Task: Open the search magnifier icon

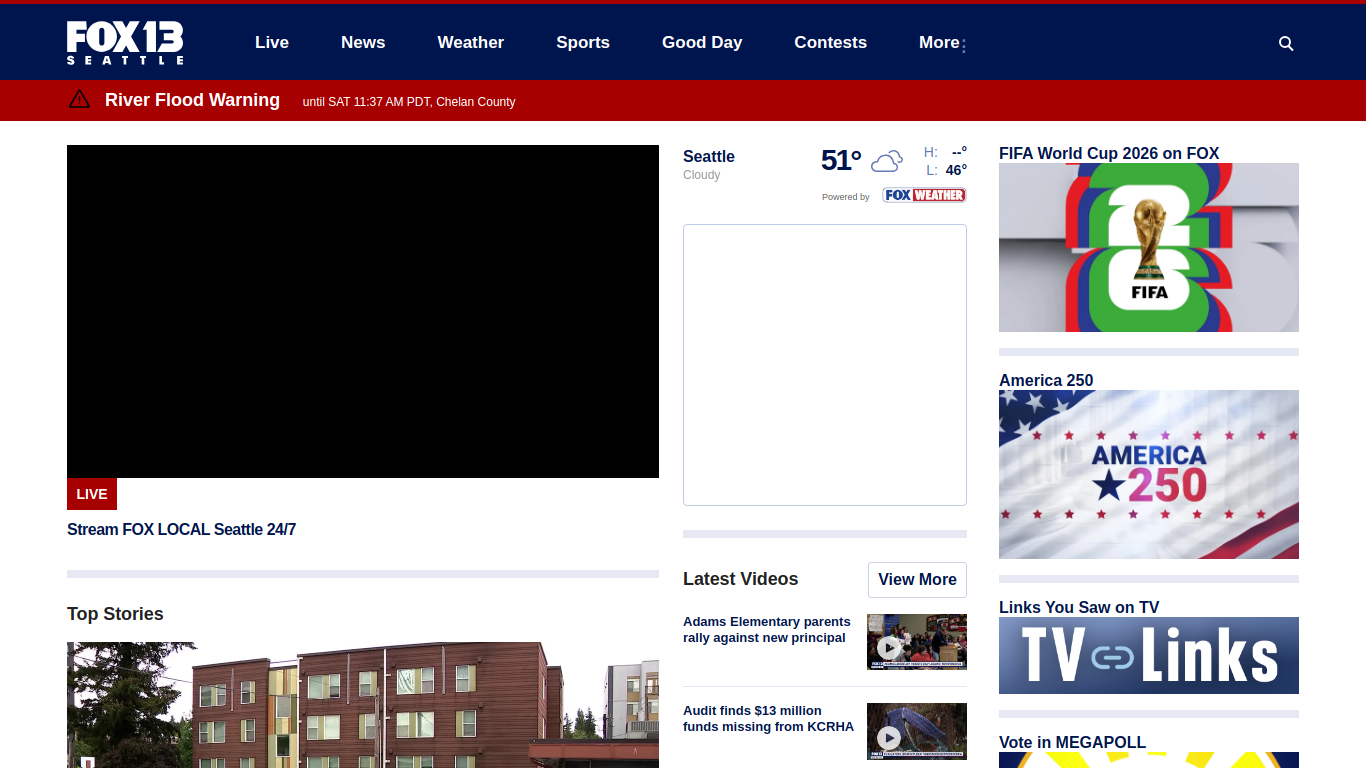Action: pyautogui.click(x=1286, y=43)
